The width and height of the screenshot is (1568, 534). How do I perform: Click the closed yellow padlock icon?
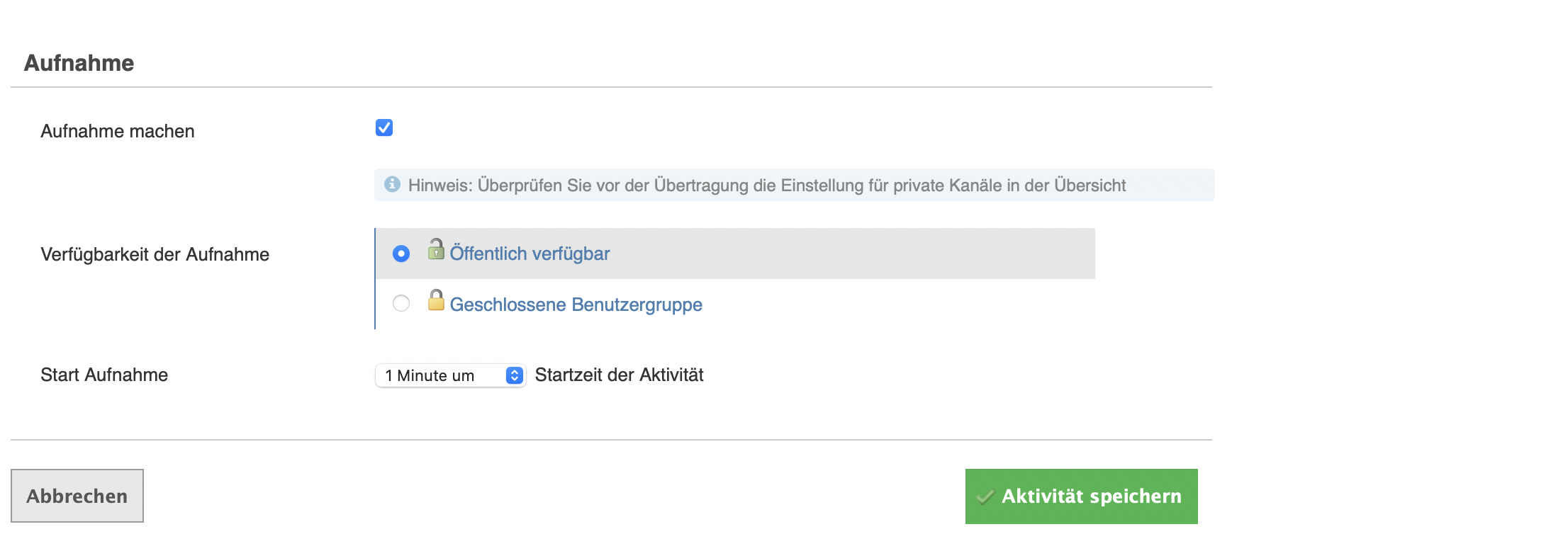[x=436, y=301]
